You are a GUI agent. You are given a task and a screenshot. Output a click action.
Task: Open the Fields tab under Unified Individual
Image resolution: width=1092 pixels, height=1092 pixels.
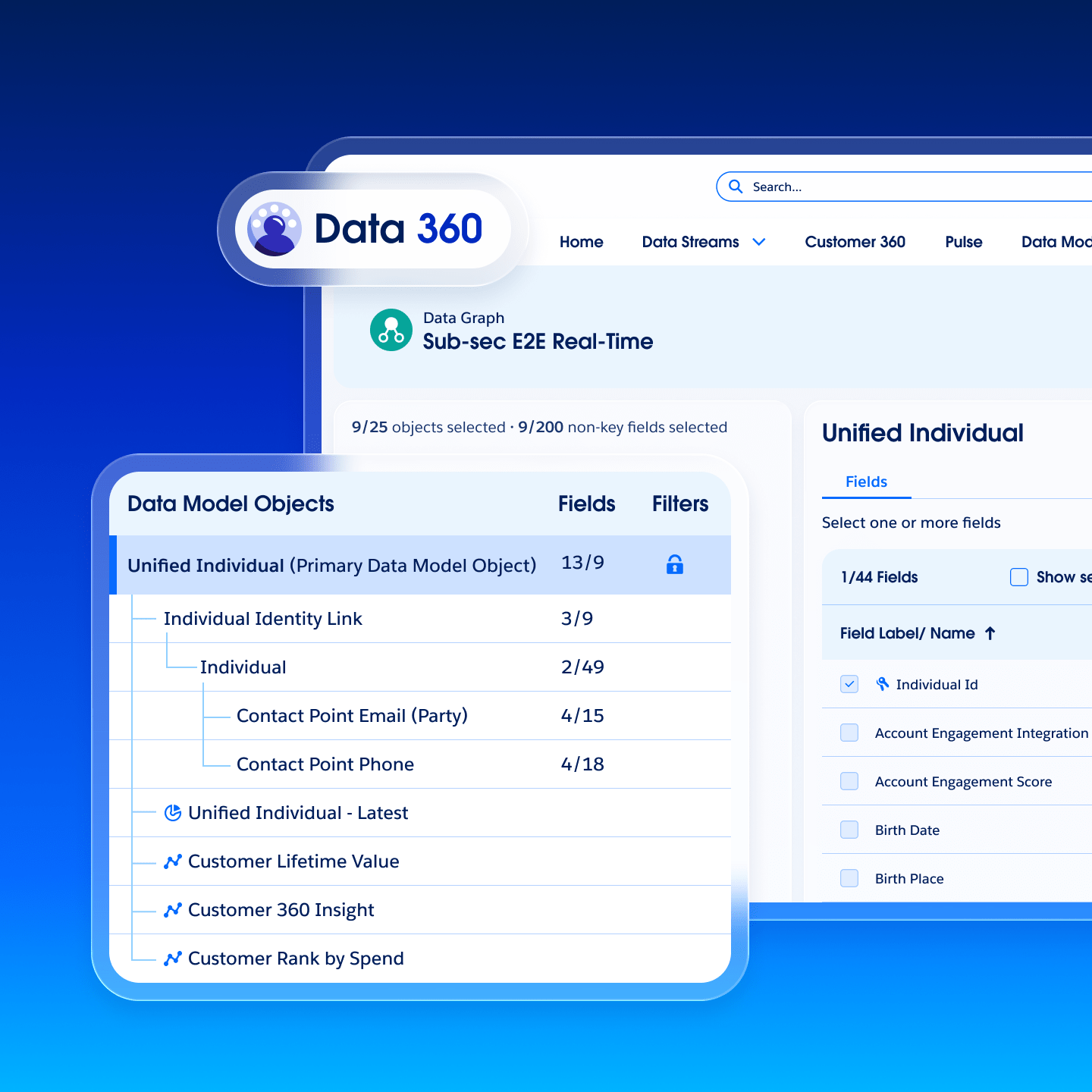click(x=867, y=482)
